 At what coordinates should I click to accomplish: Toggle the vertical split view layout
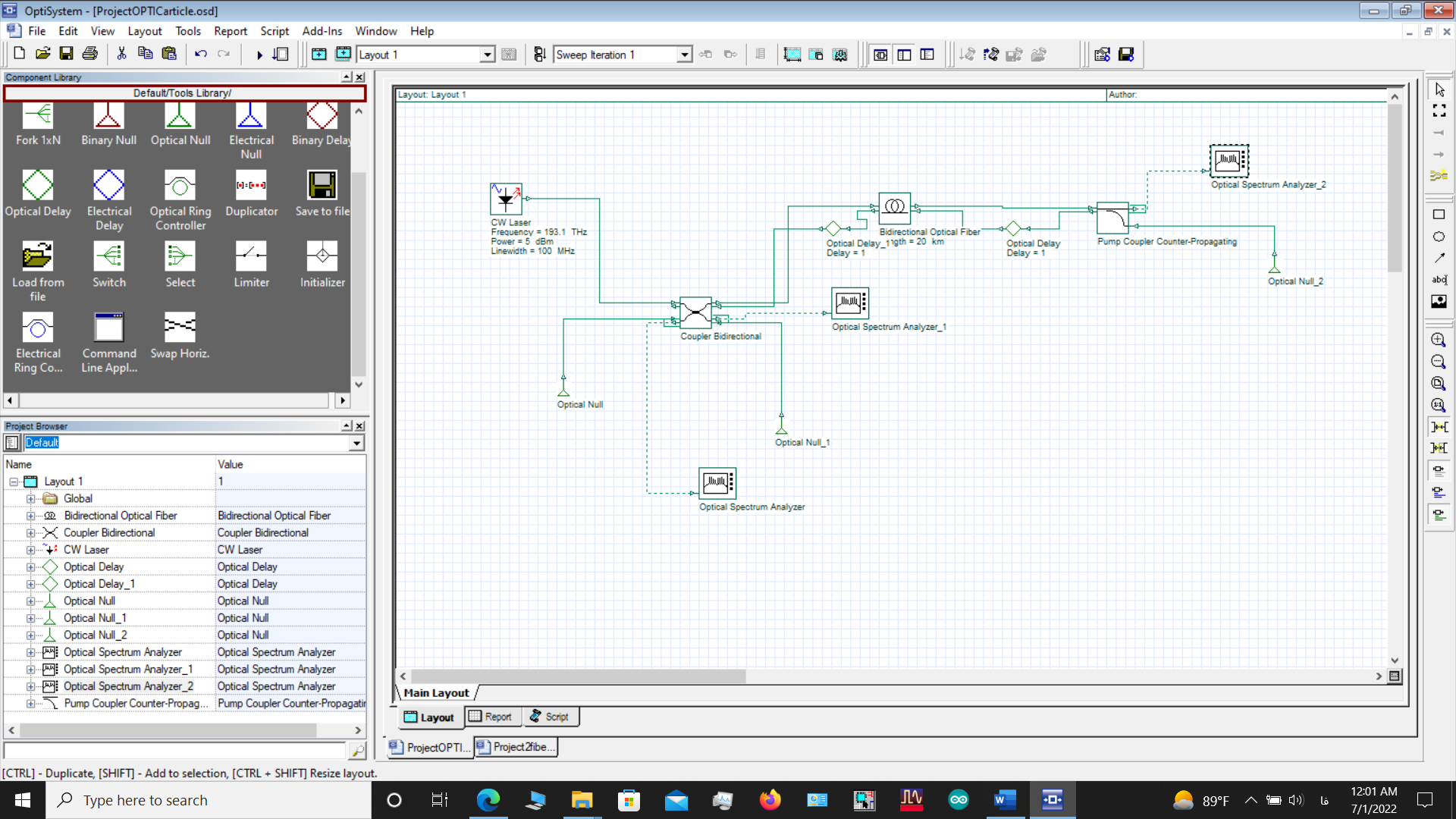tap(904, 54)
